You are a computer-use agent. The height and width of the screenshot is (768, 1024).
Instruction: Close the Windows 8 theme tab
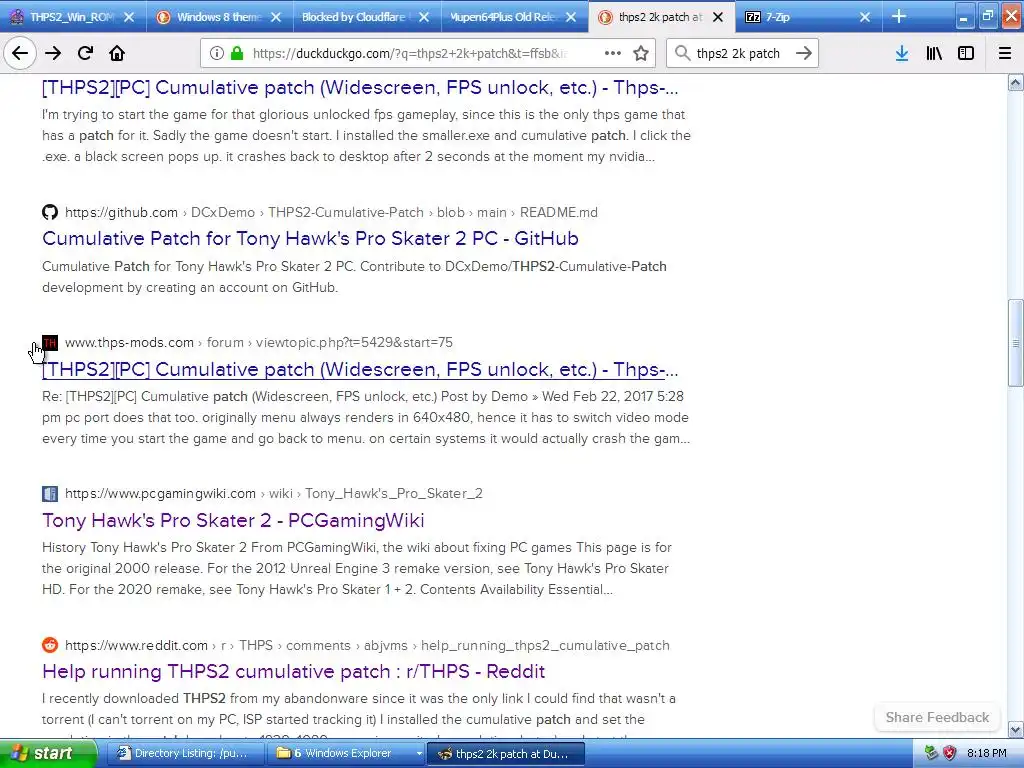(x=276, y=17)
